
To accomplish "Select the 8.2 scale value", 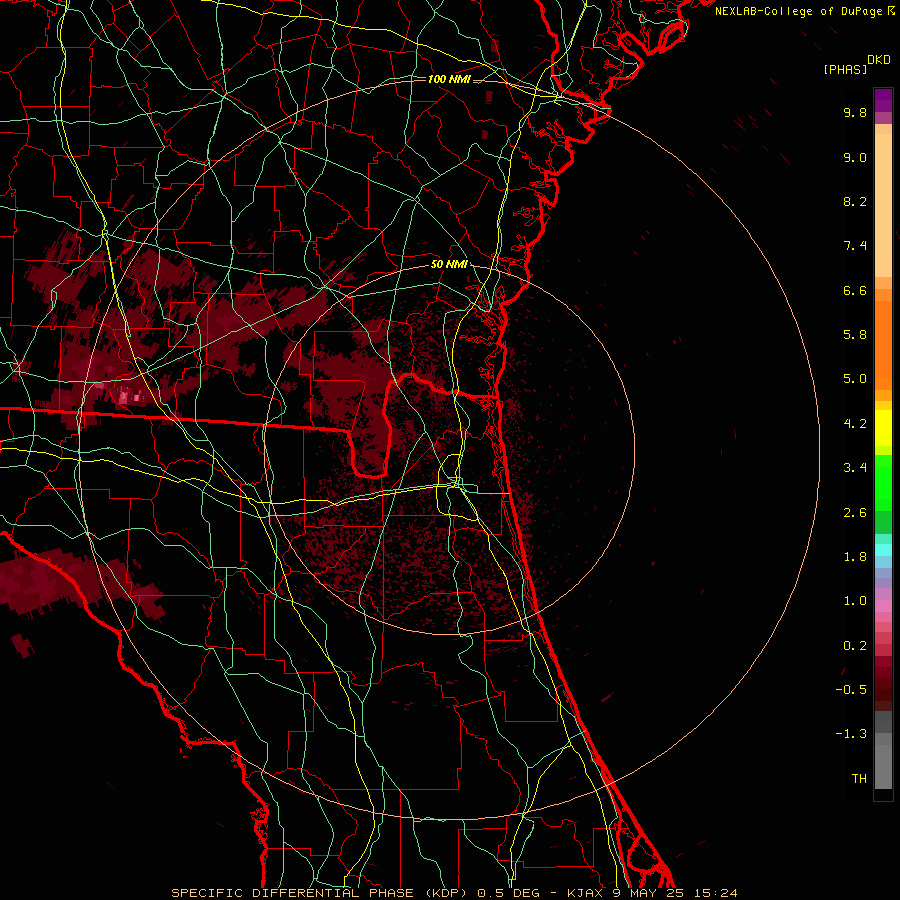I will click(x=855, y=201).
